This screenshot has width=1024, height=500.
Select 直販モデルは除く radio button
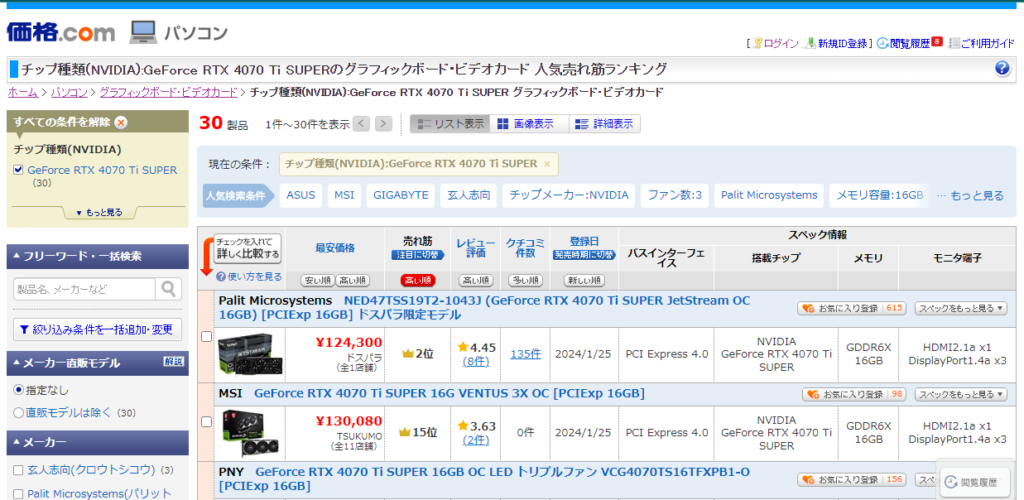pyautogui.click(x=18, y=413)
